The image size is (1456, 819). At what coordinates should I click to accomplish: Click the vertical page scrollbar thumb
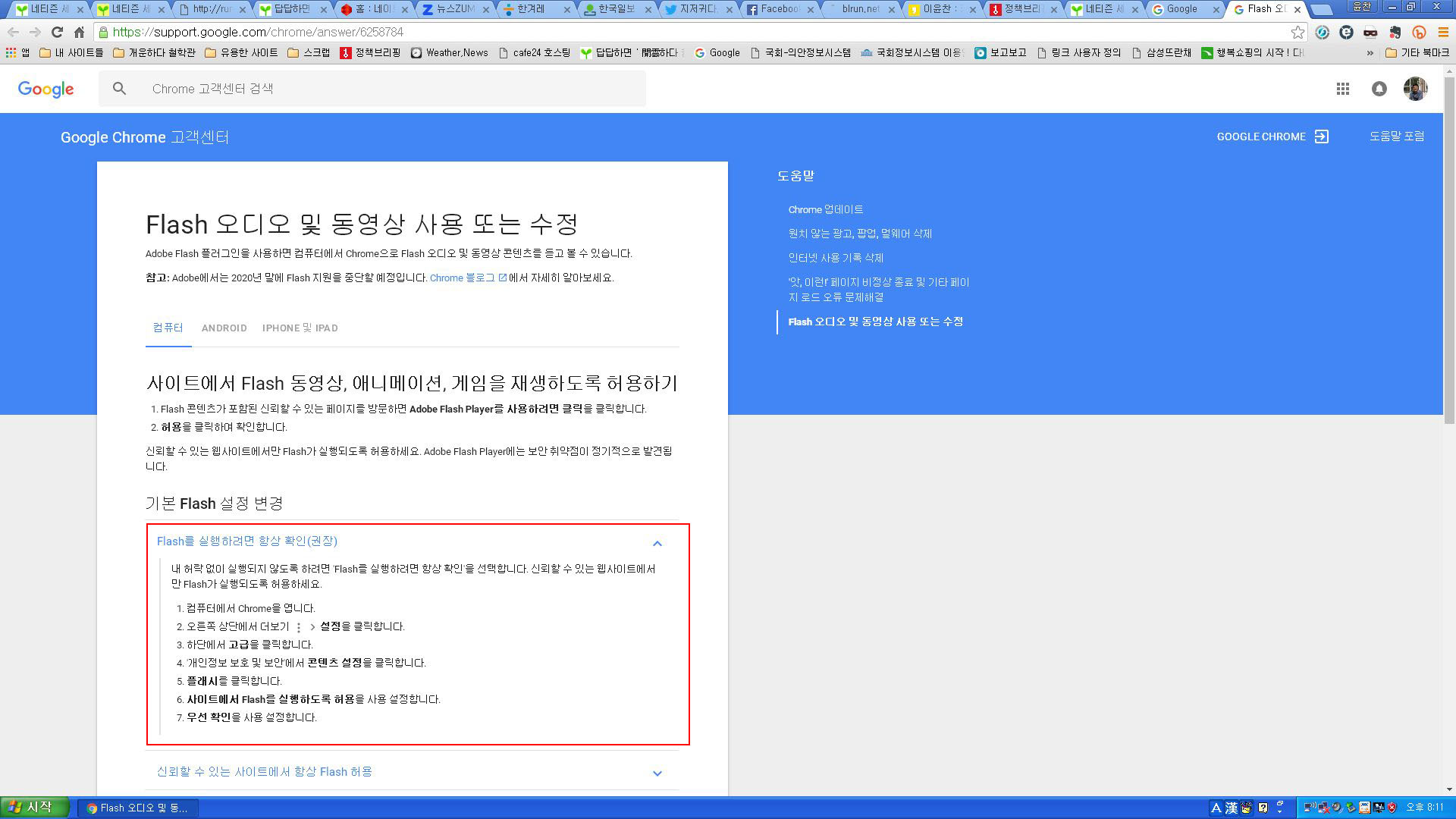click(x=1449, y=250)
